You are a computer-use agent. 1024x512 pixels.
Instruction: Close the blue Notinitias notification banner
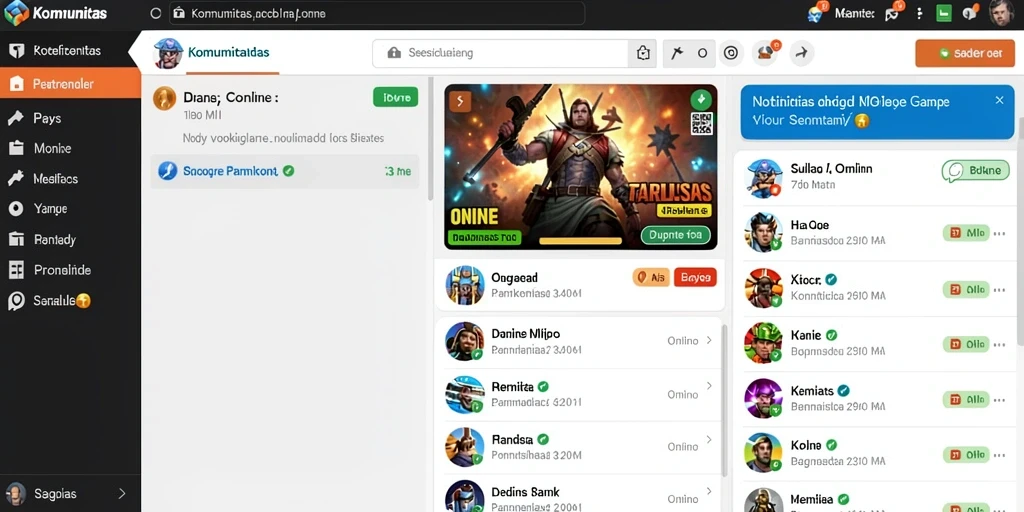[x=999, y=101]
